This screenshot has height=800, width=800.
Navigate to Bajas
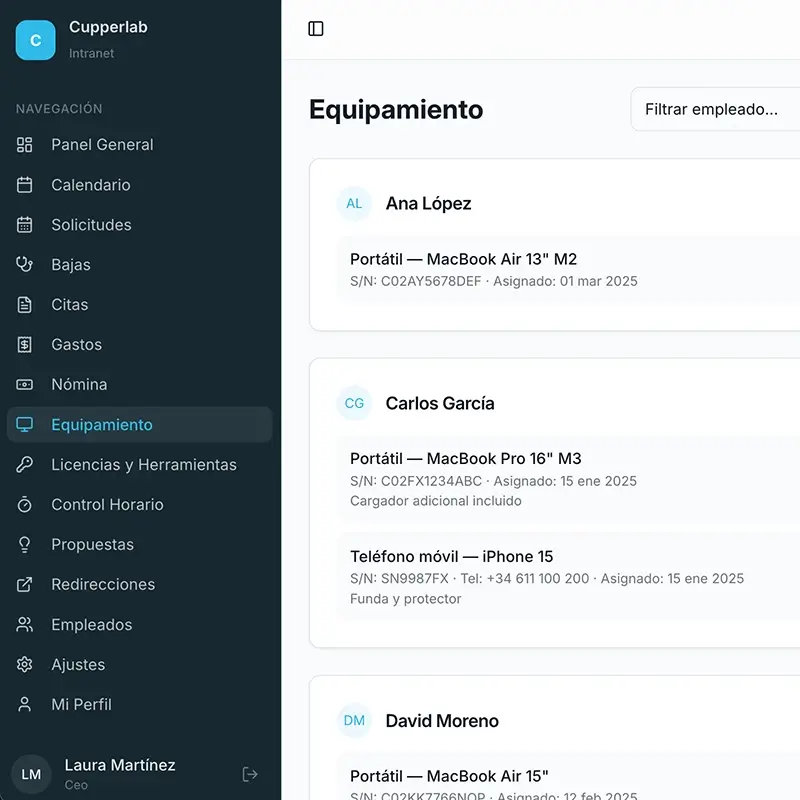139,264
